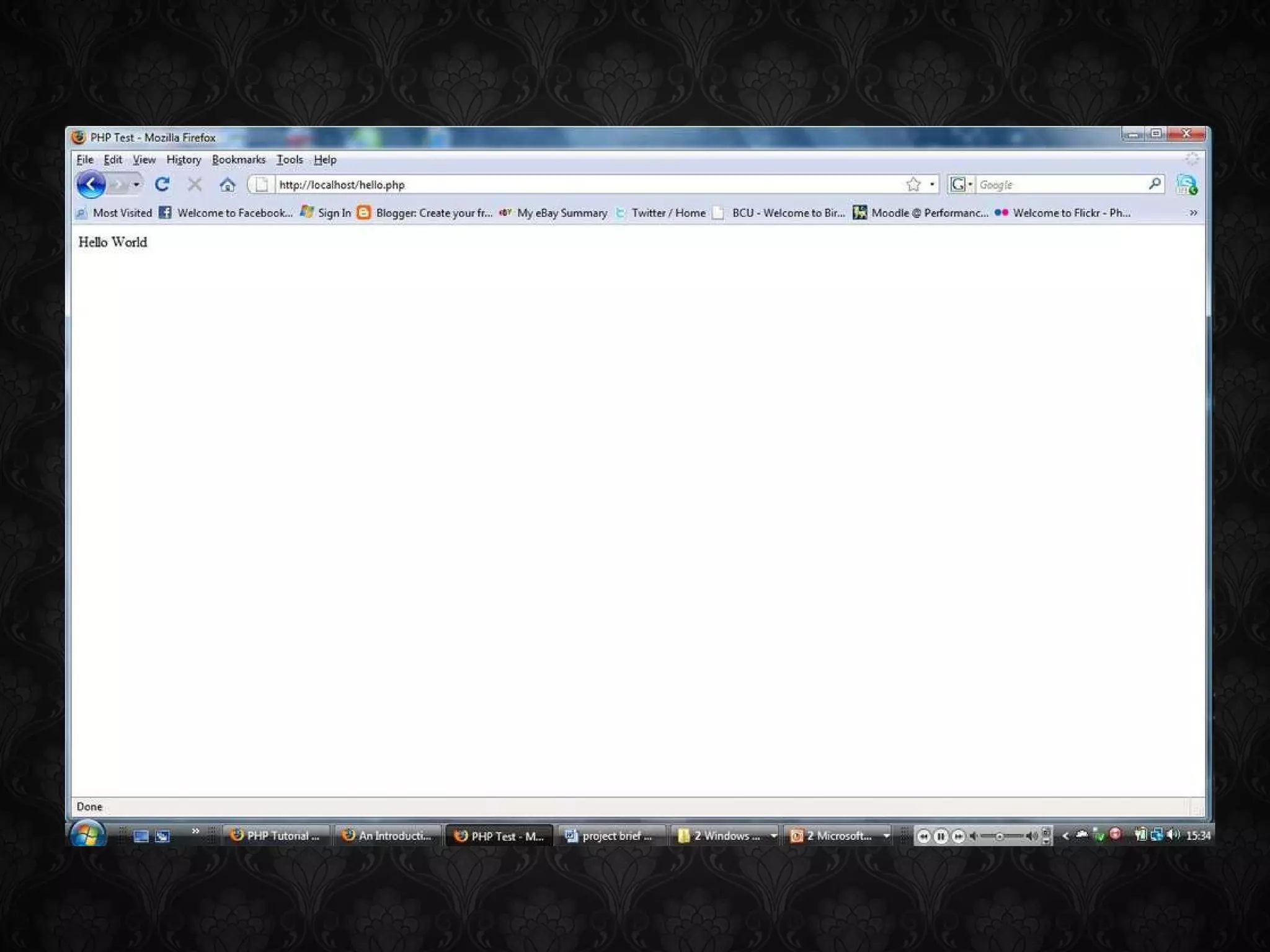Image resolution: width=1270 pixels, height=952 pixels.
Task: Choose search engine via Google icon dropdown
Action: click(x=962, y=185)
